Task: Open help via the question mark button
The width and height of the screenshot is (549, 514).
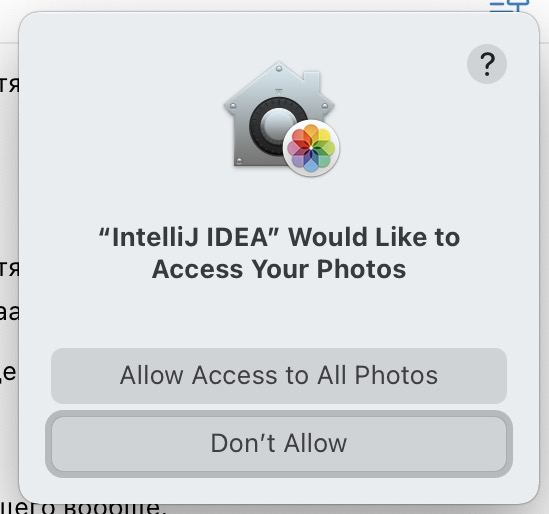Action: tap(487, 64)
